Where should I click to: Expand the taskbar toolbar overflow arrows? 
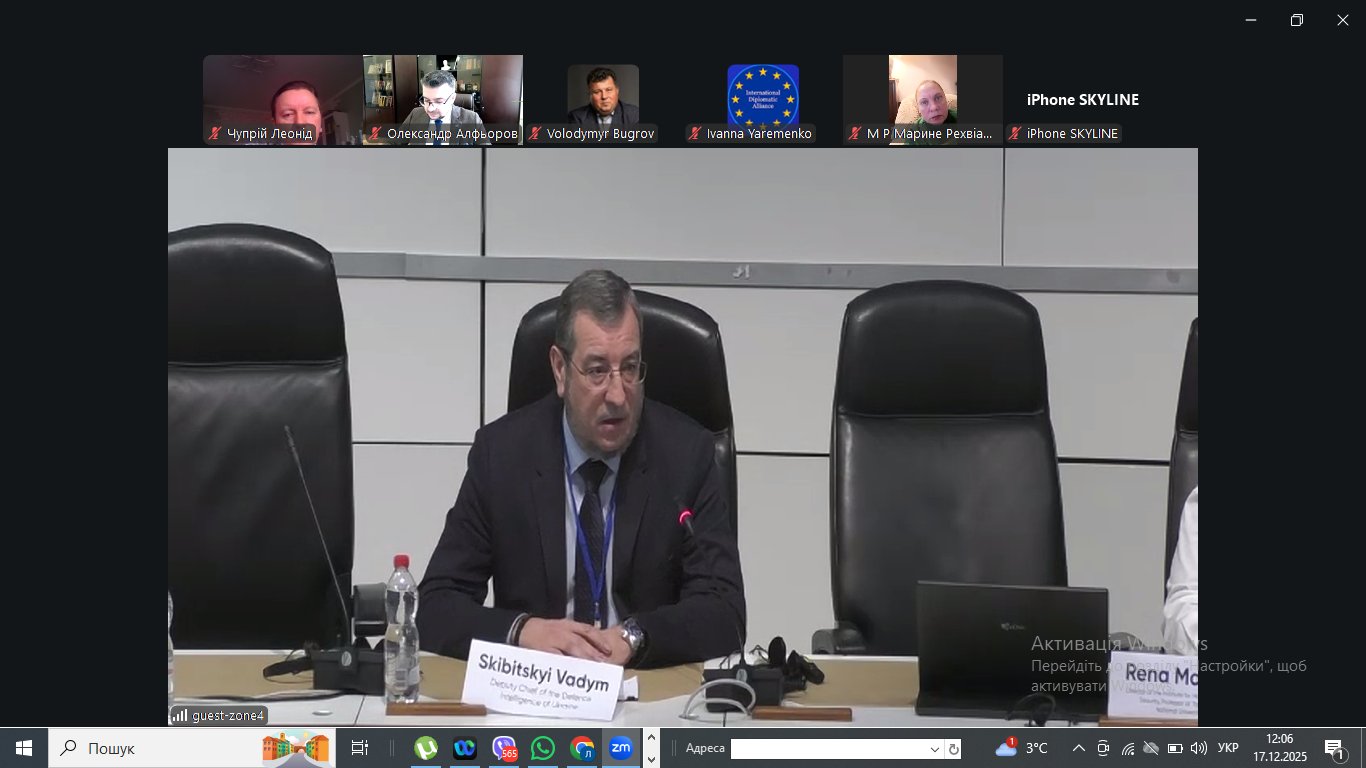651,748
